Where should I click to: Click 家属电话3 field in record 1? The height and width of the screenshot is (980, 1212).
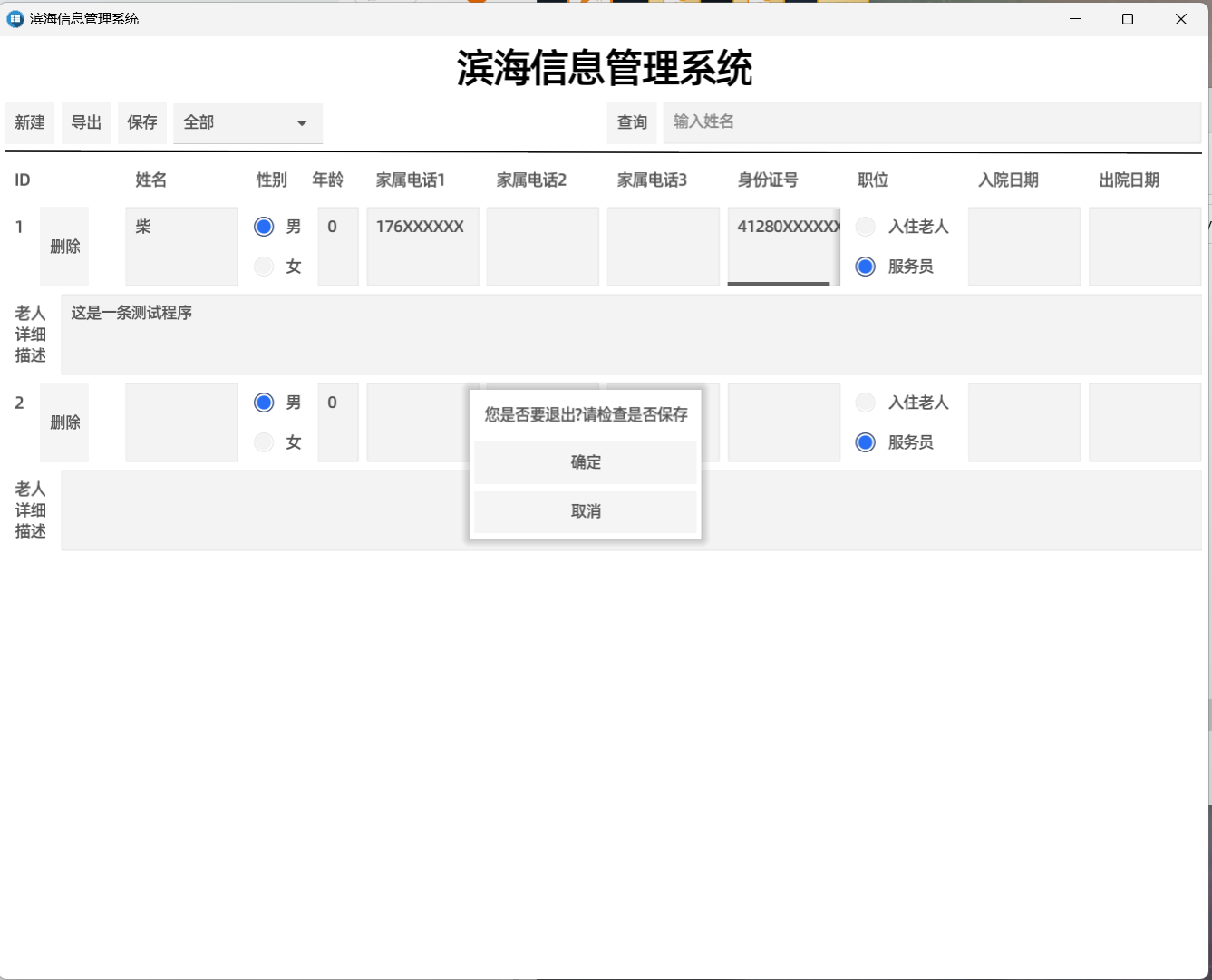coord(664,247)
